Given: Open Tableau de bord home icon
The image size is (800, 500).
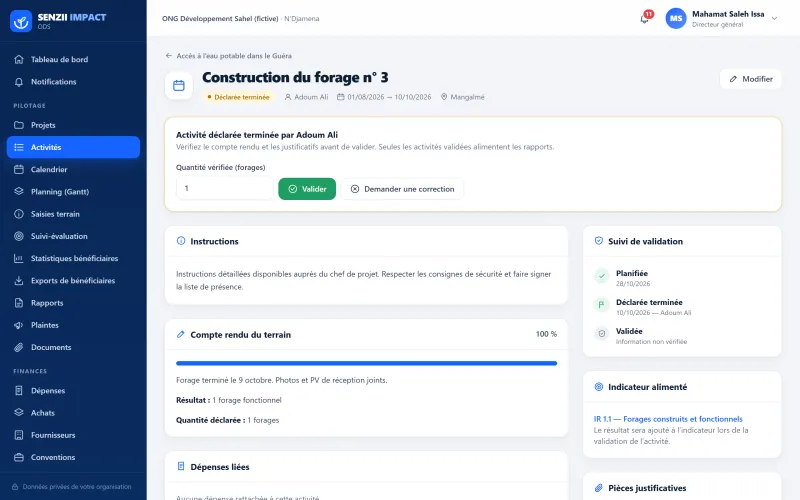Looking at the screenshot, I should click(19, 59).
